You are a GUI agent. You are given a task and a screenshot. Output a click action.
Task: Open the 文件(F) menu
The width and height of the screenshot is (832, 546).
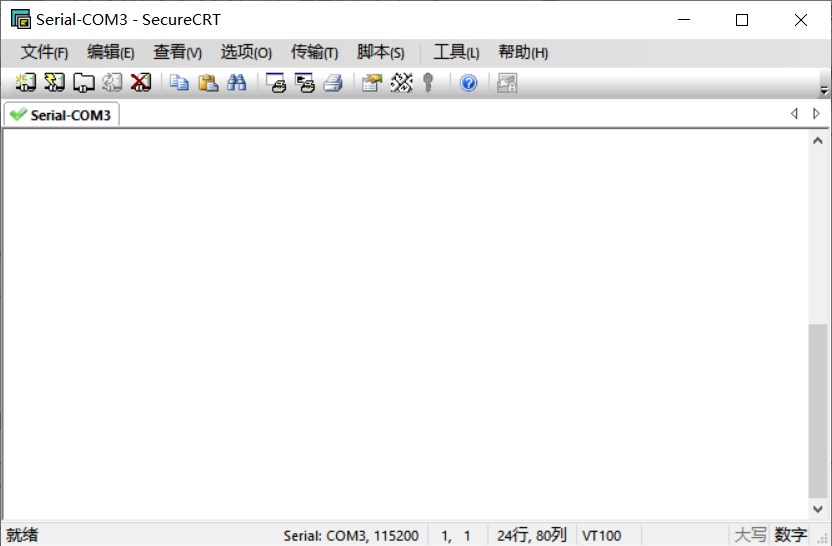point(45,52)
